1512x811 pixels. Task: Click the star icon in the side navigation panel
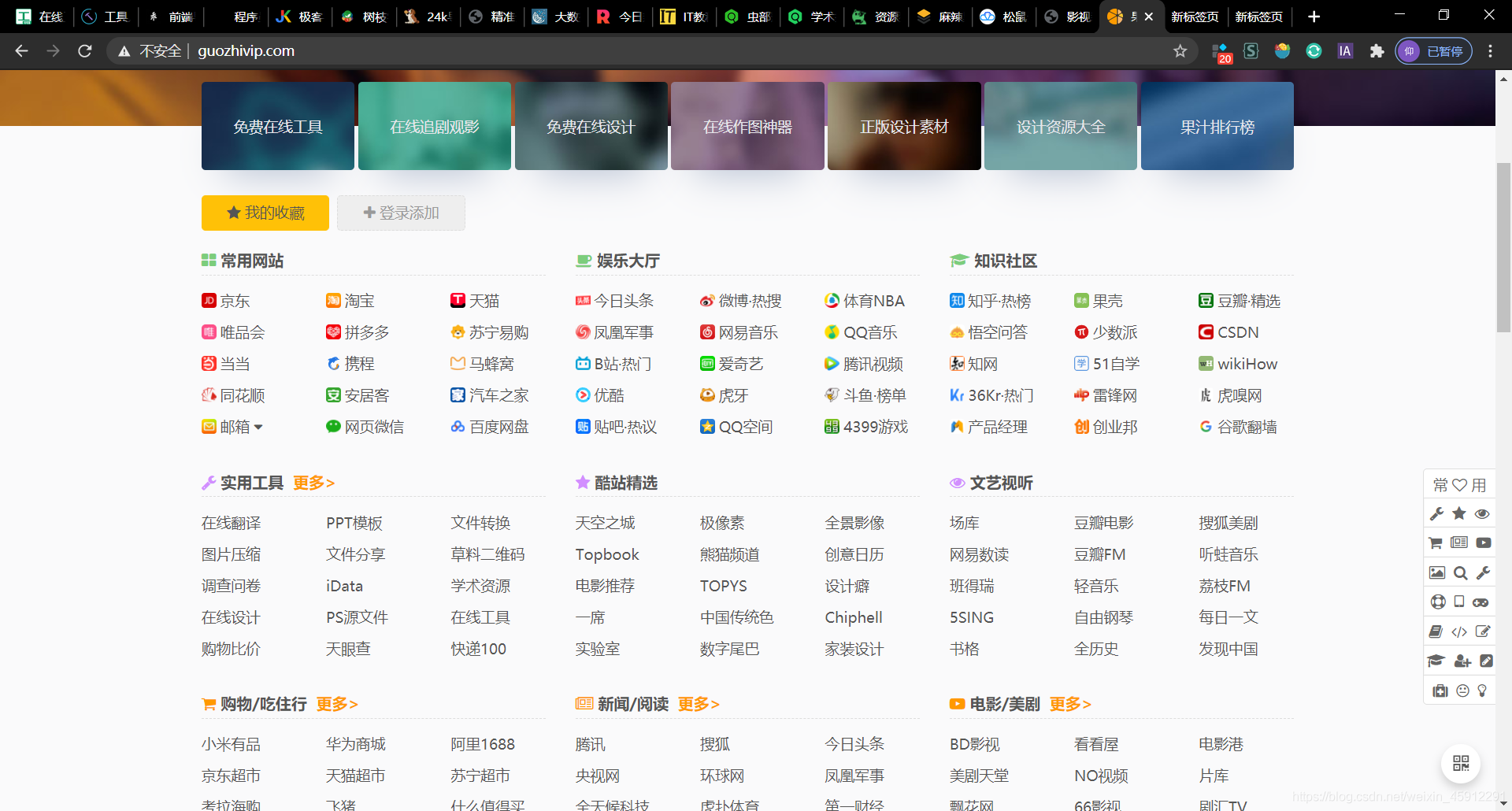[x=1459, y=513]
